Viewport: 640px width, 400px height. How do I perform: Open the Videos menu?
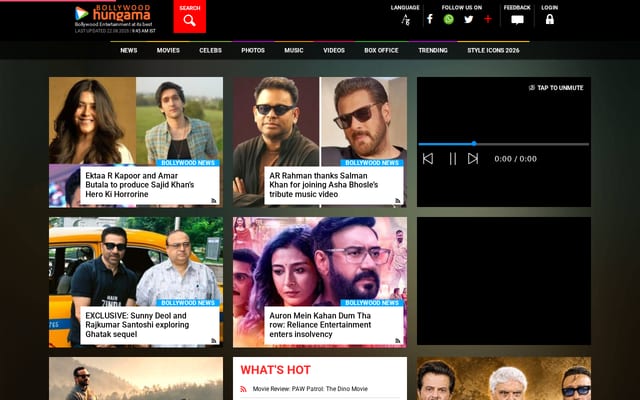(x=334, y=51)
